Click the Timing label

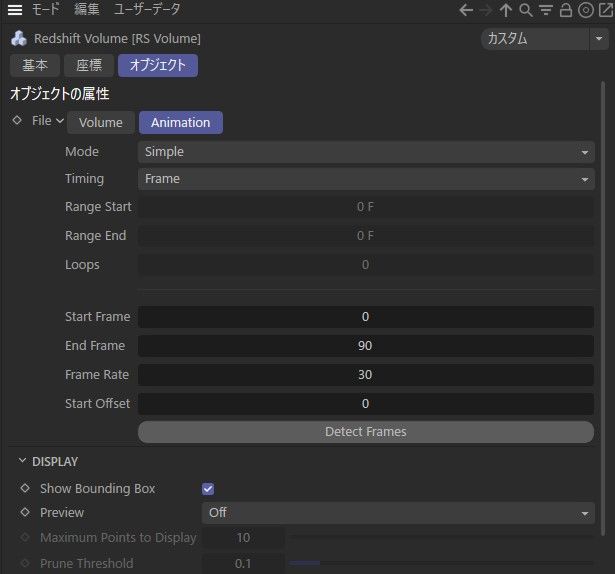tap(84, 179)
